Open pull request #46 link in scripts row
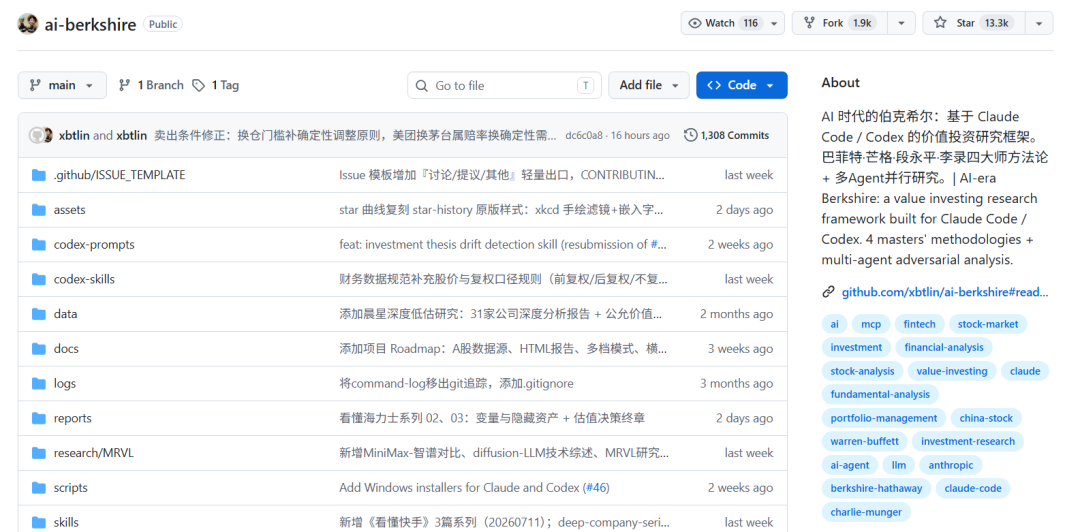Image resolution: width=1080 pixels, height=532 pixels. coord(596,488)
